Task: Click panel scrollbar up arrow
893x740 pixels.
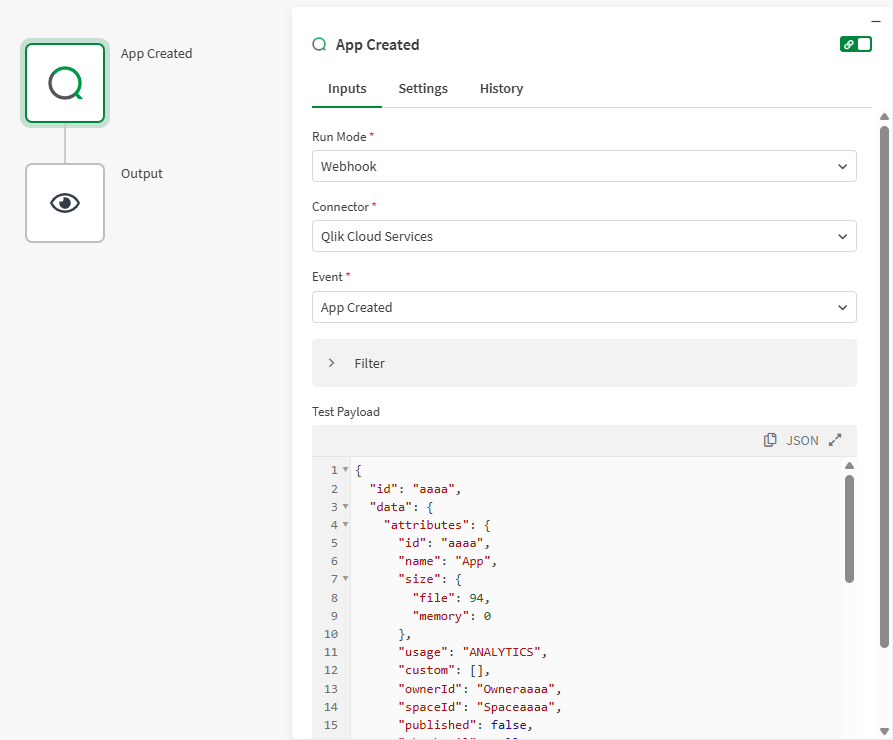Action: pyautogui.click(x=884, y=117)
